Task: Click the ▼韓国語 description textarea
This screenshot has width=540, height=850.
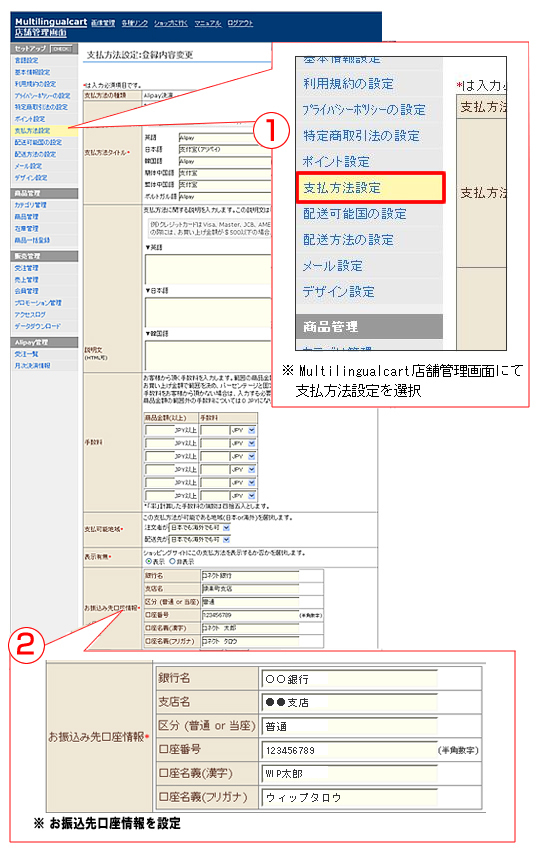Action: coord(208,355)
